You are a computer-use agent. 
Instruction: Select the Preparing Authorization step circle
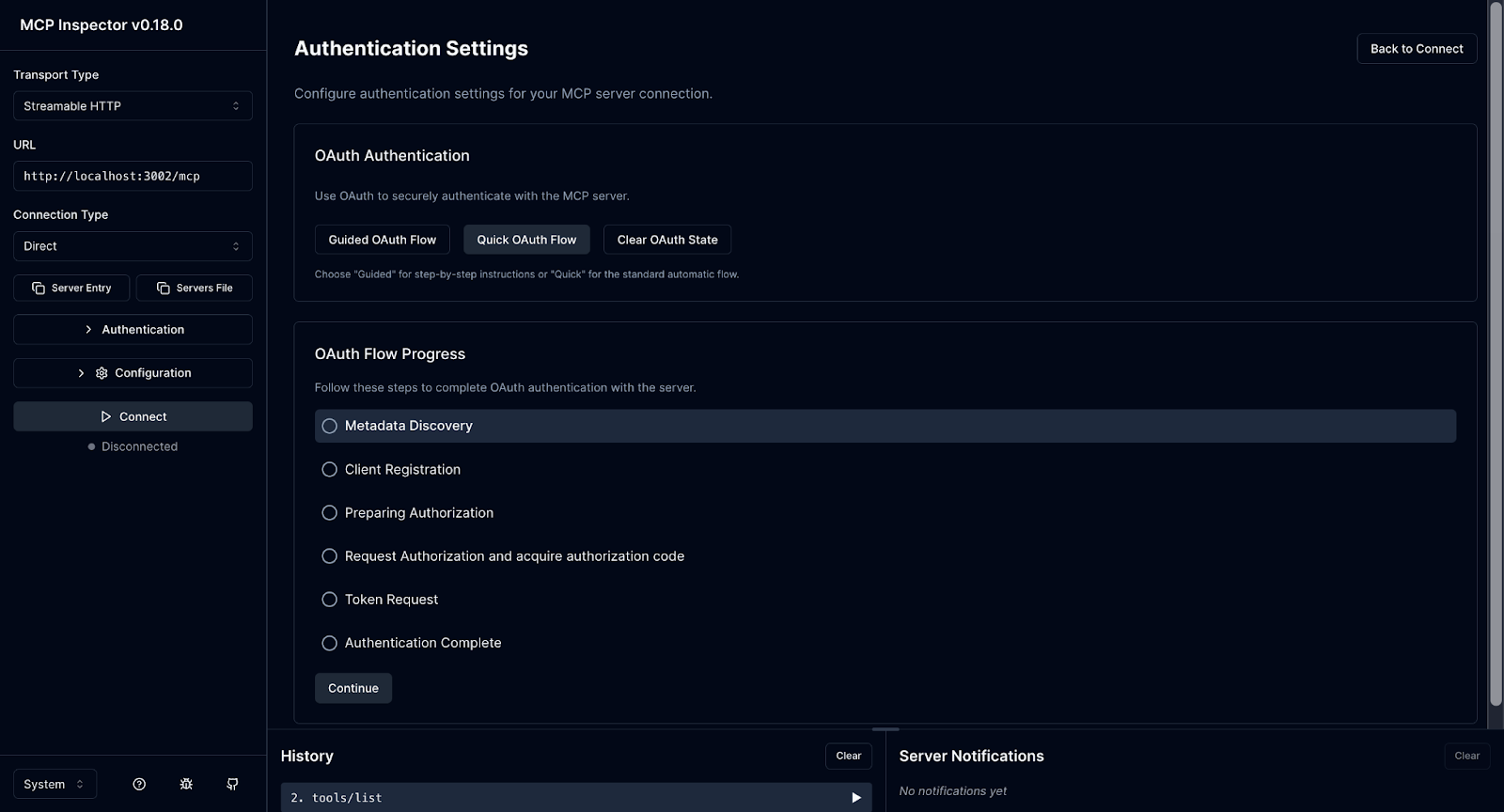point(329,512)
